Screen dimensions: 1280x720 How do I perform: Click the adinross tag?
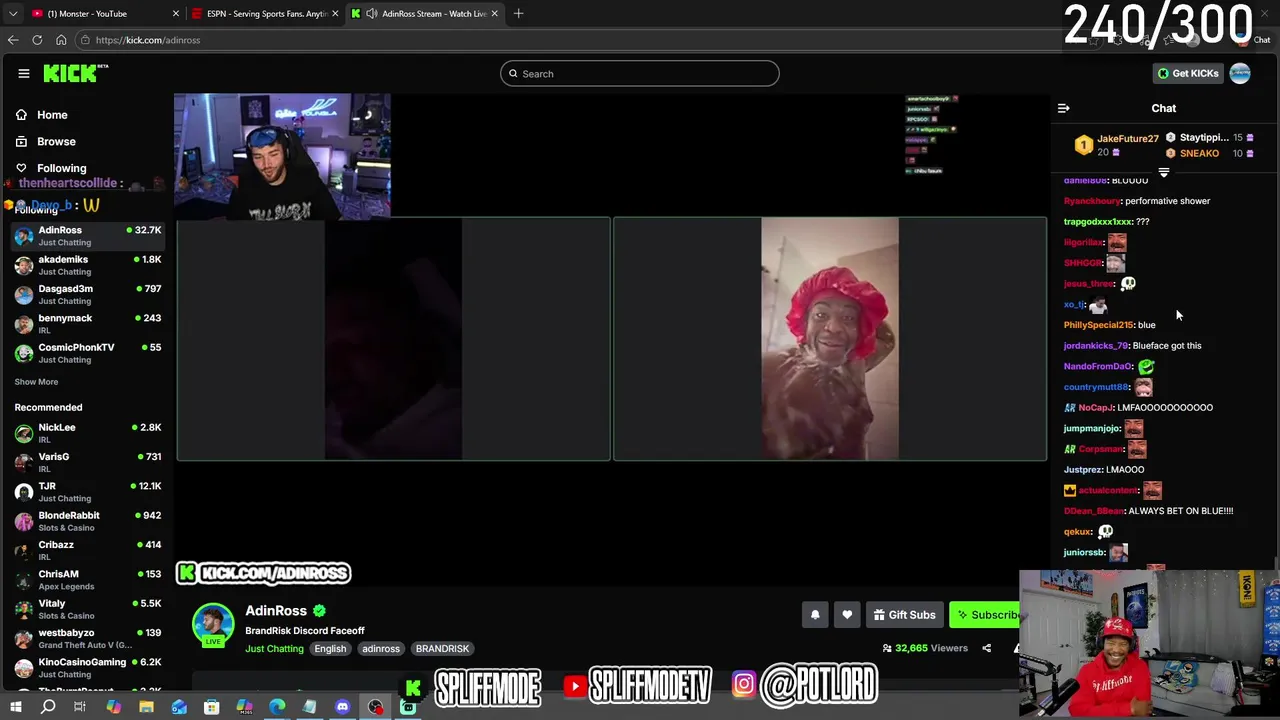click(x=381, y=649)
